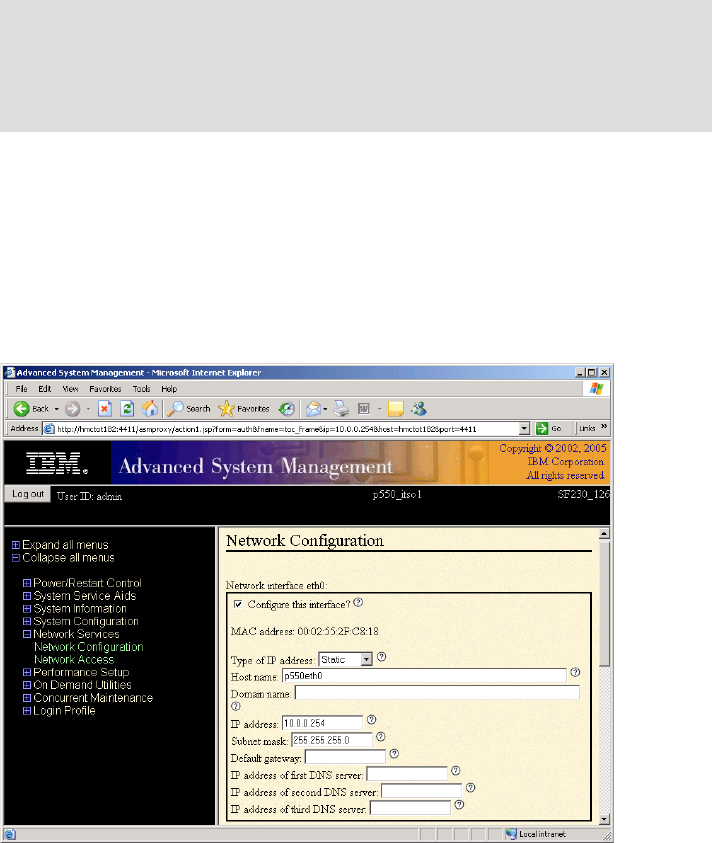Click the Edit document toolbar icon
The height and width of the screenshot is (843, 712).
tap(364, 409)
